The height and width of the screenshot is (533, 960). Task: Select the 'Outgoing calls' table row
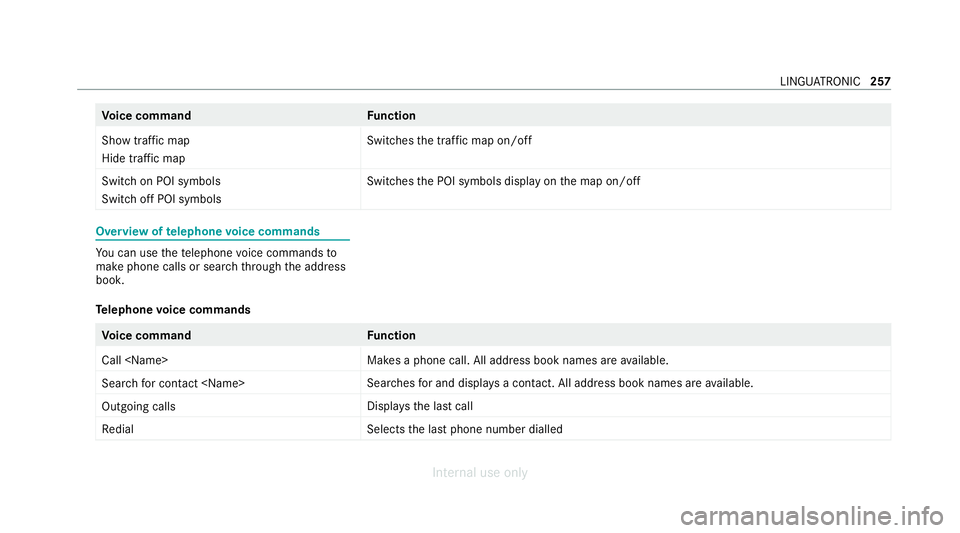[493, 406]
